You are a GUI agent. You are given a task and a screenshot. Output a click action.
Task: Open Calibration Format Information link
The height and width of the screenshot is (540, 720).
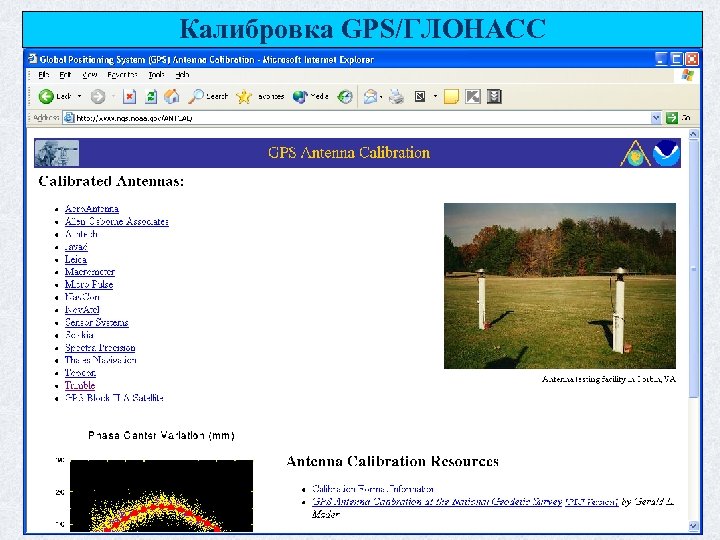373,489
